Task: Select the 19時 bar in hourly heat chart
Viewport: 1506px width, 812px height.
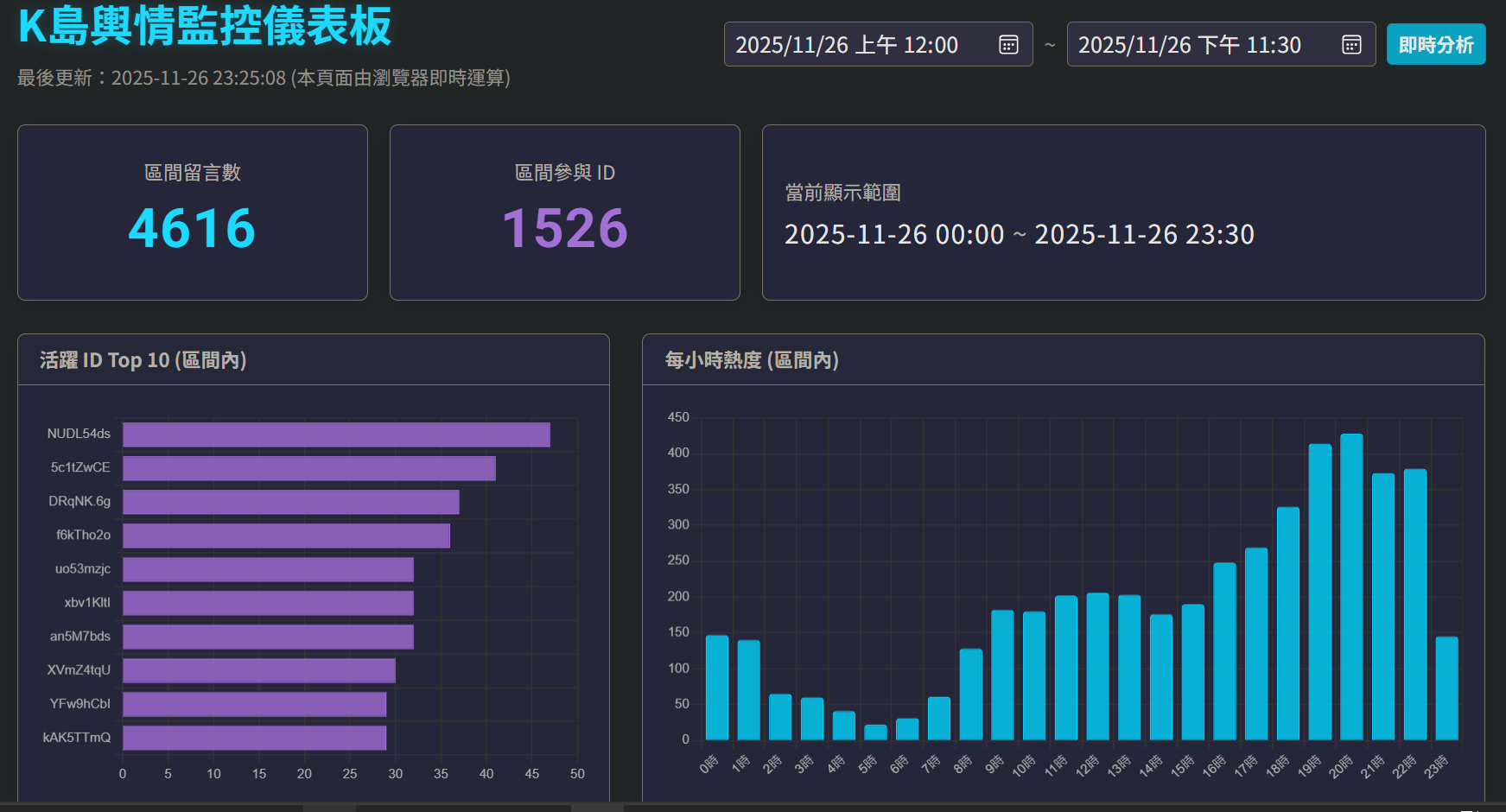Action: tap(1319, 593)
